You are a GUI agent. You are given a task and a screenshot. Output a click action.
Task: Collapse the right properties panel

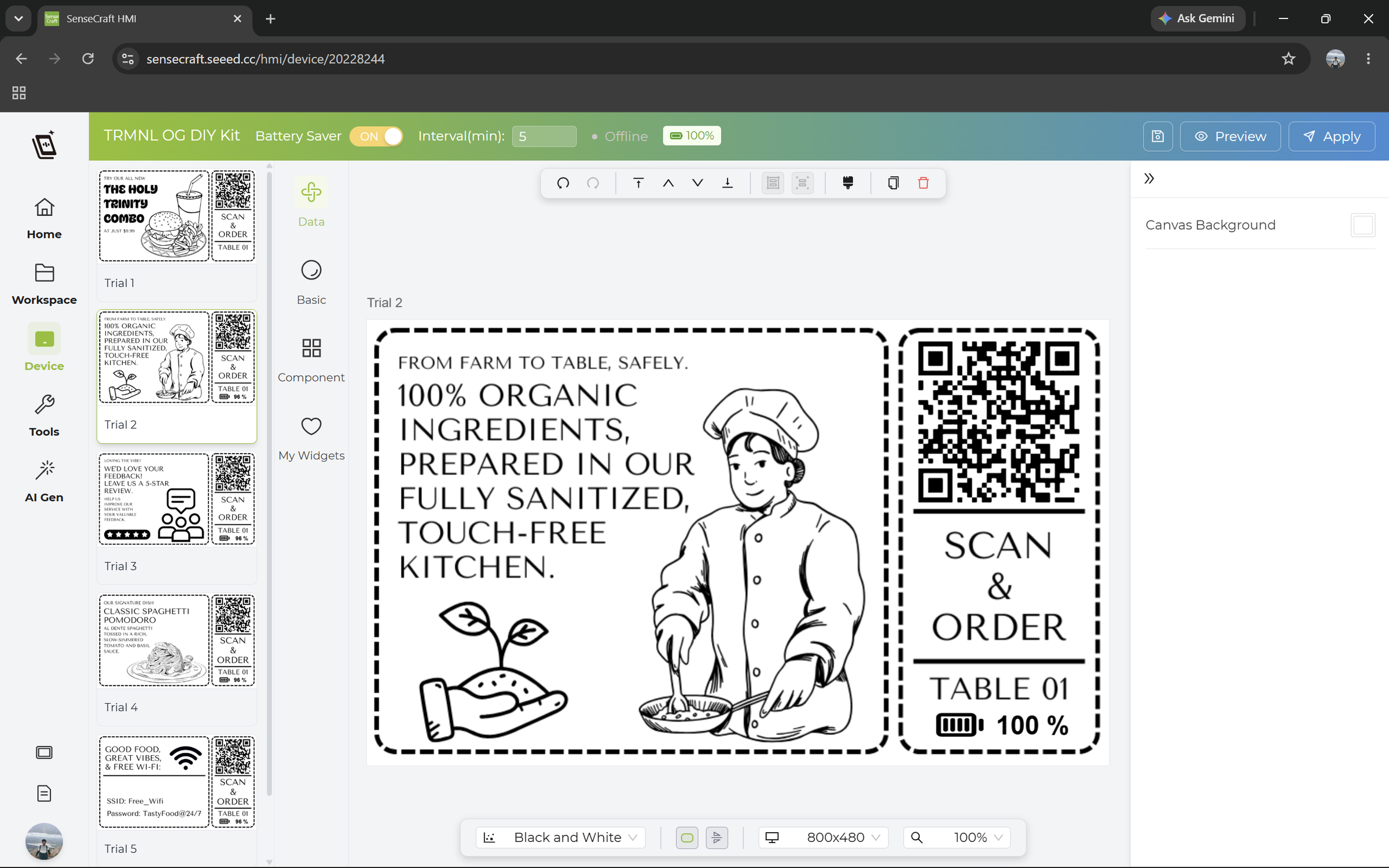coord(1149,178)
